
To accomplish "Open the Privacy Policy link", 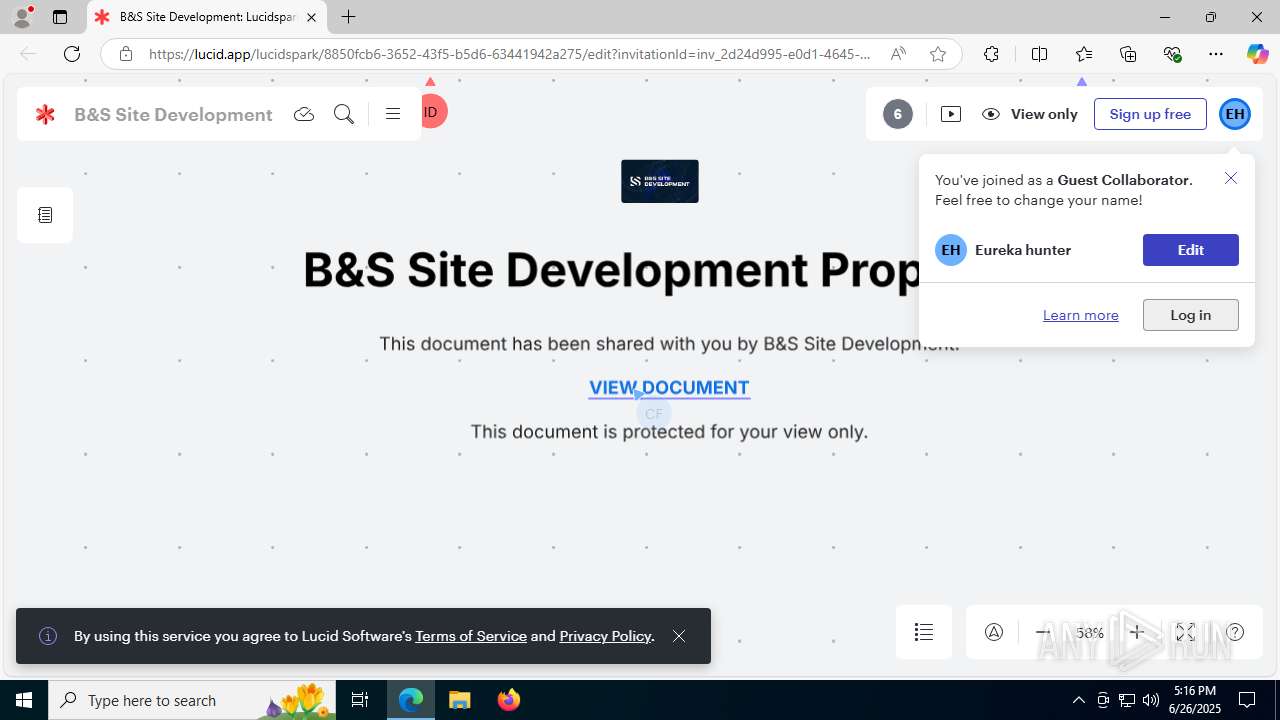I will coord(605,636).
